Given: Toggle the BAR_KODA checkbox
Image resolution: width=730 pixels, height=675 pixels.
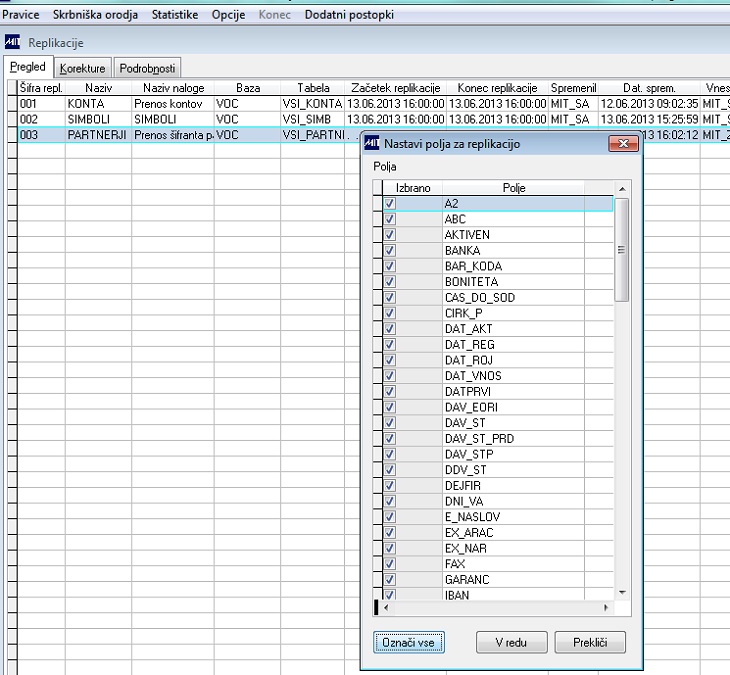Looking at the screenshot, I should click(x=390, y=266).
